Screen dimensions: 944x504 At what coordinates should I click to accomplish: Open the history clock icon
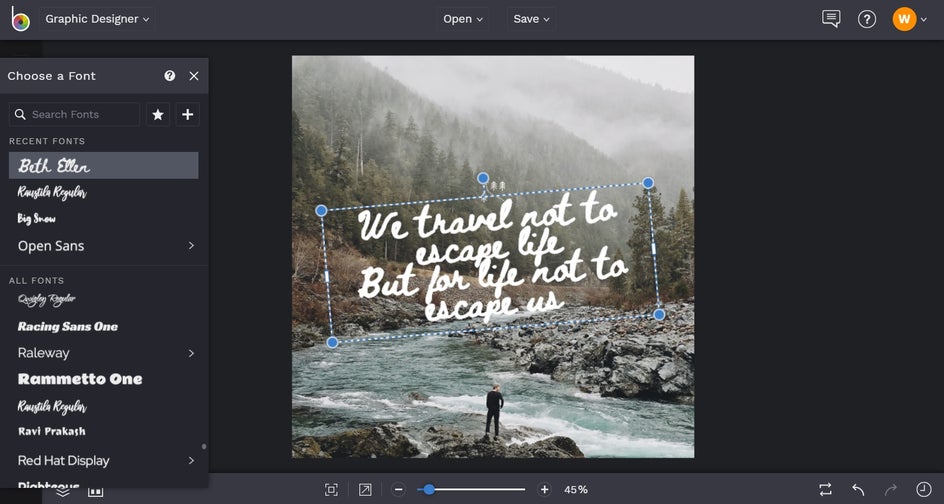[x=924, y=490]
